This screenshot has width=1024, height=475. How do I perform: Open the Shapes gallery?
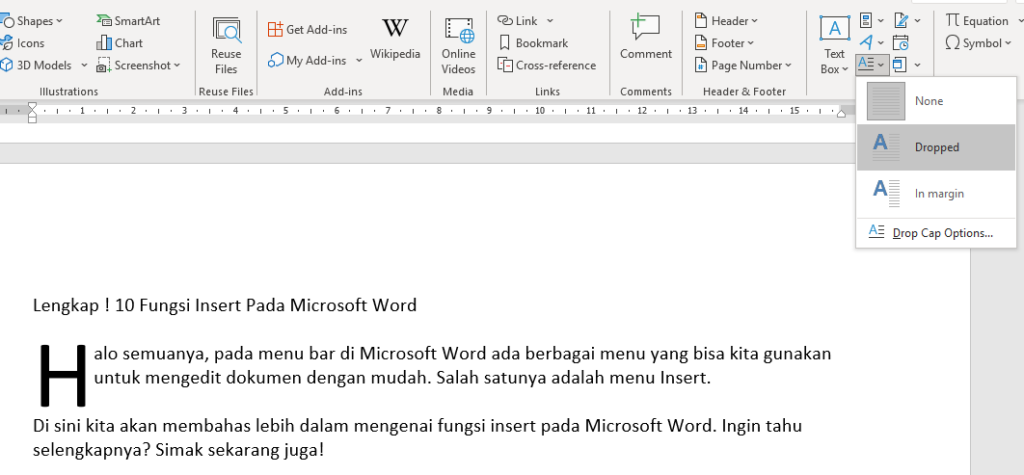pos(31,21)
